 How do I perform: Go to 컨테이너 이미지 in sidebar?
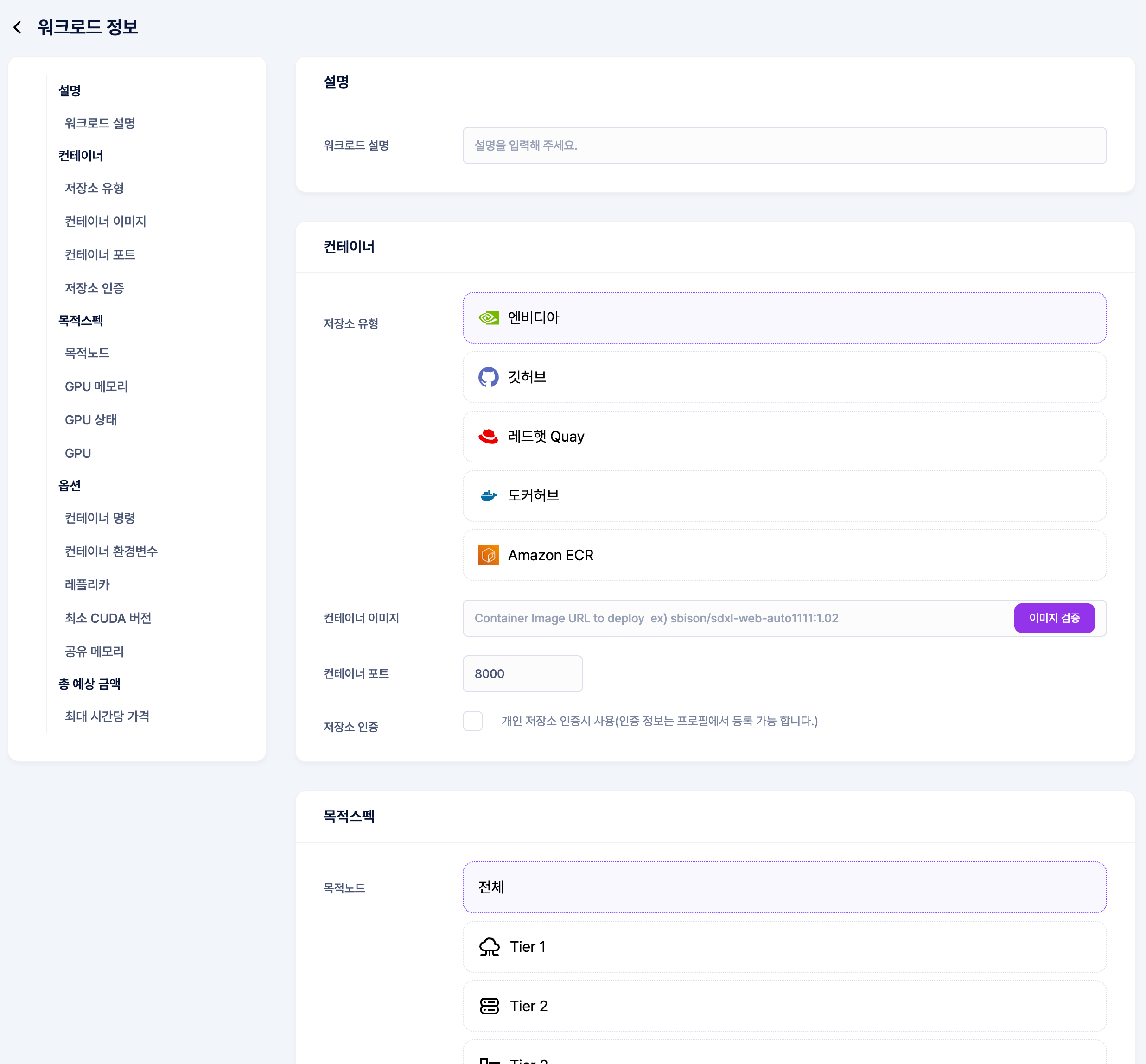coord(105,222)
